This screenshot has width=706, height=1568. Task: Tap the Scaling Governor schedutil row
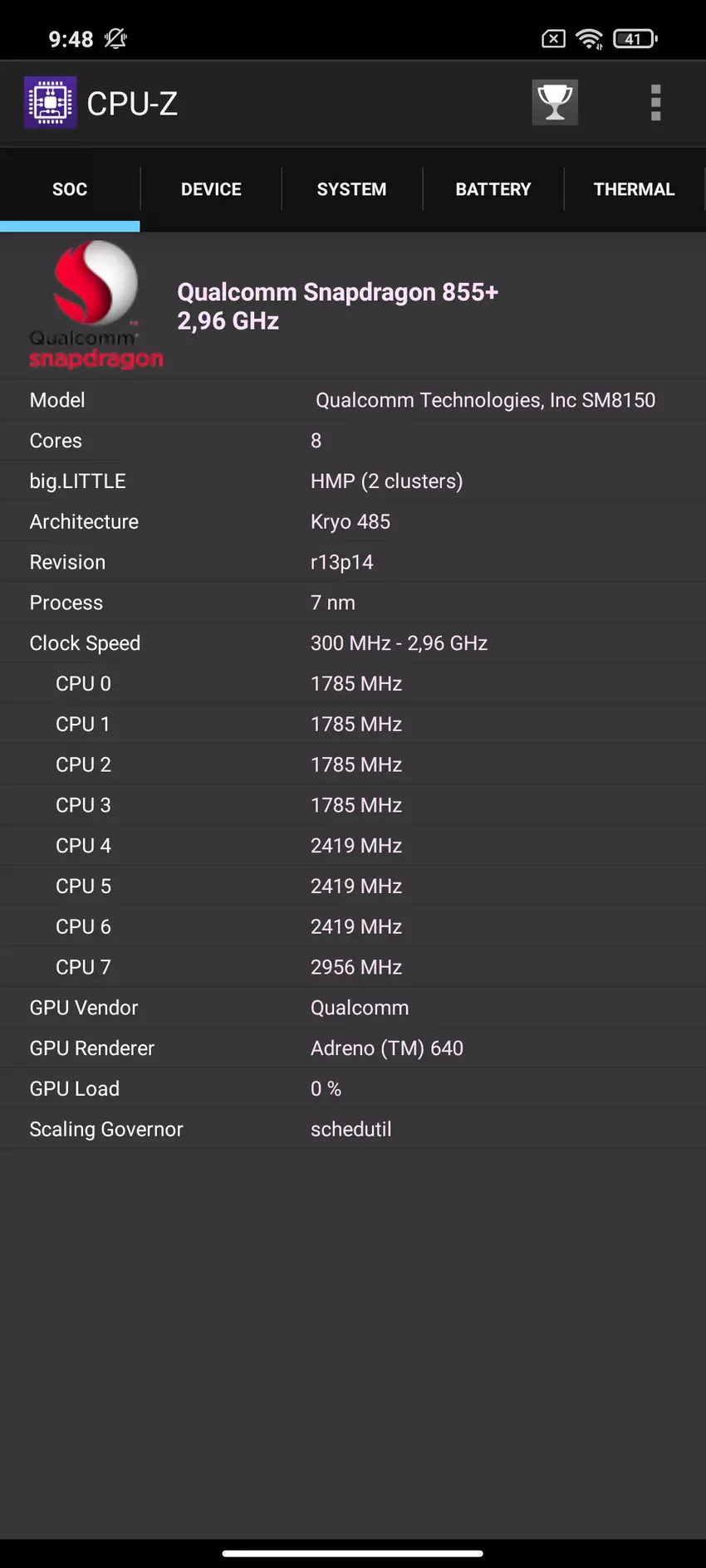pyautogui.click(x=353, y=1129)
